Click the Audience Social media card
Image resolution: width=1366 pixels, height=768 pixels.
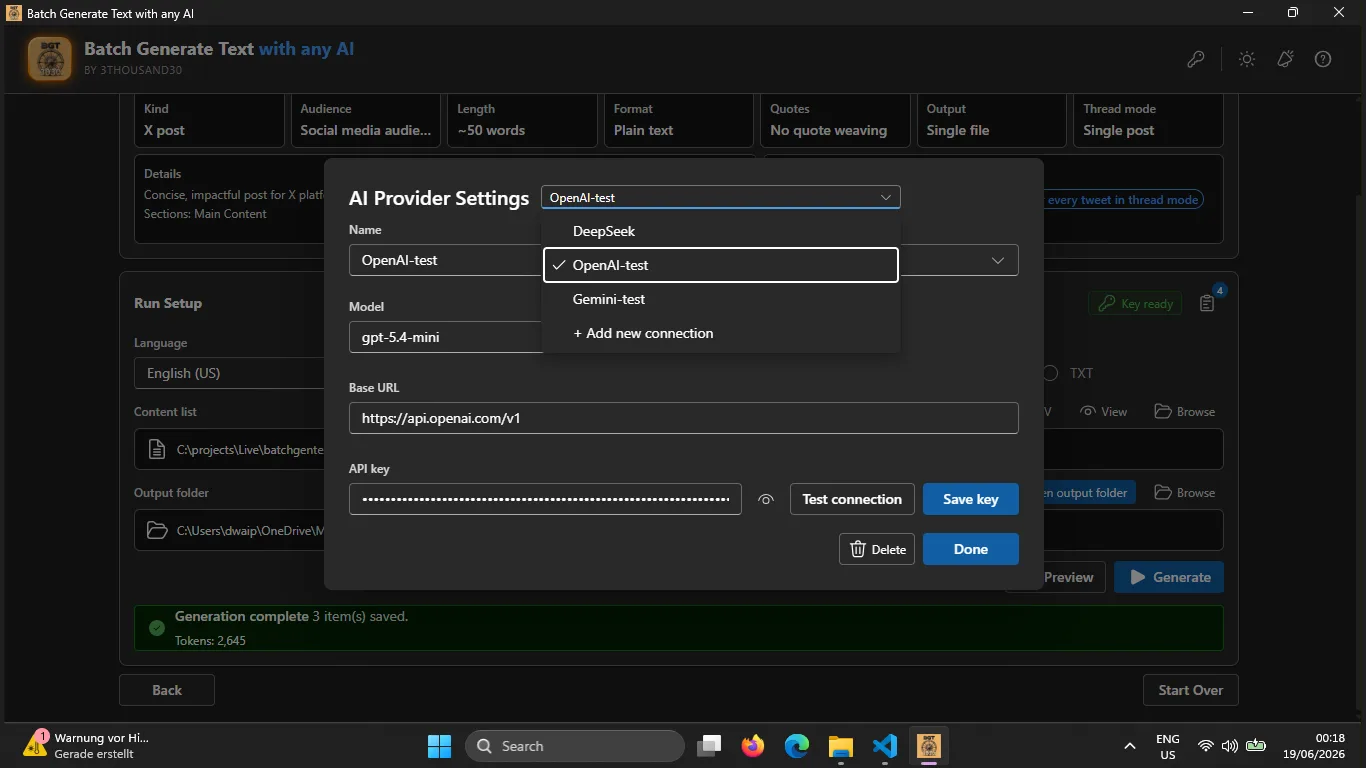[x=366, y=120]
